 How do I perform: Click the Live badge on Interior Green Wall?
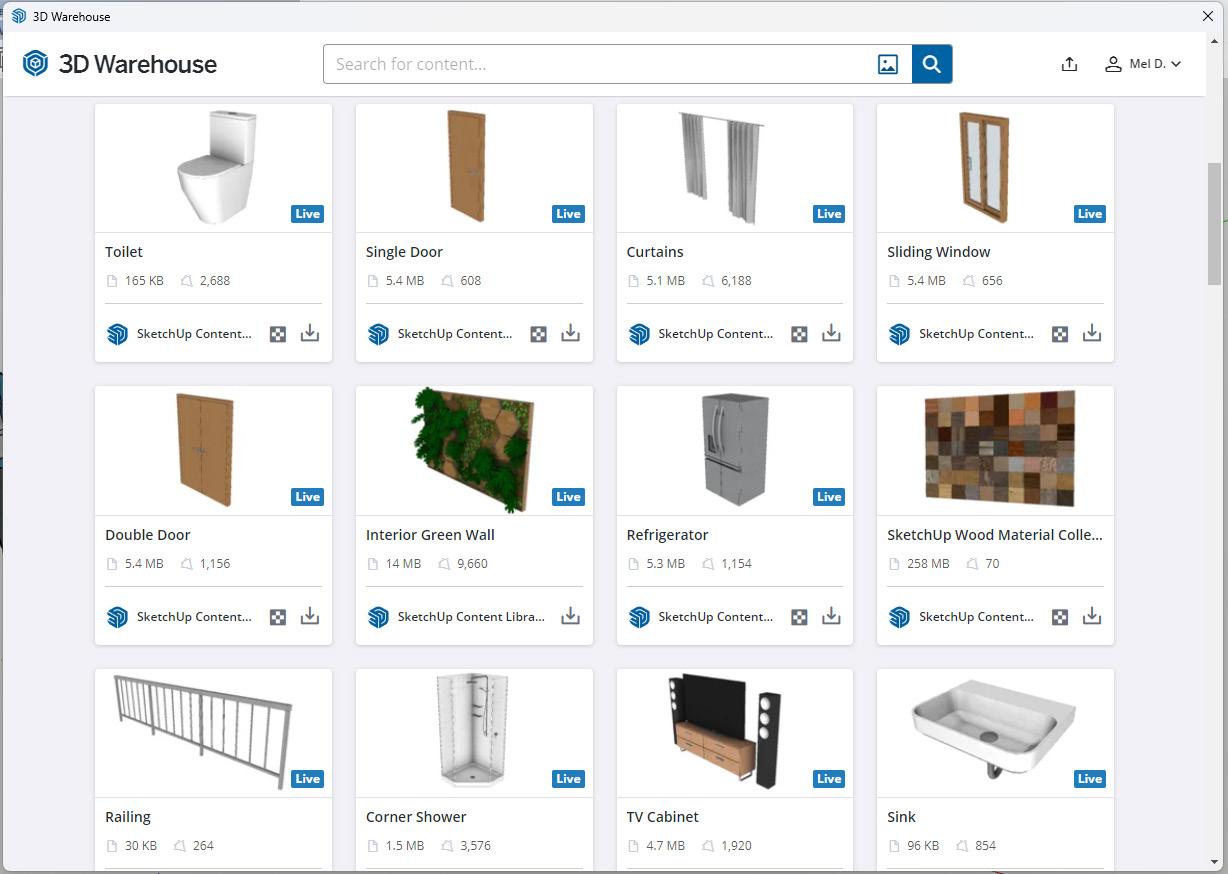pyautogui.click(x=568, y=496)
